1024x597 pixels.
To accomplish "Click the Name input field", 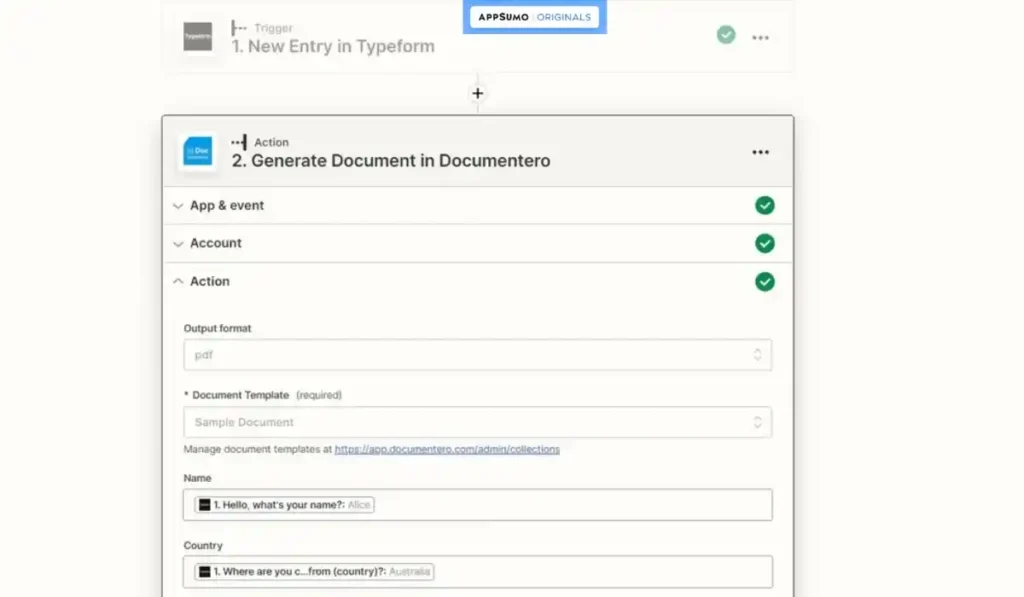I will pyautogui.click(x=477, y=505).
